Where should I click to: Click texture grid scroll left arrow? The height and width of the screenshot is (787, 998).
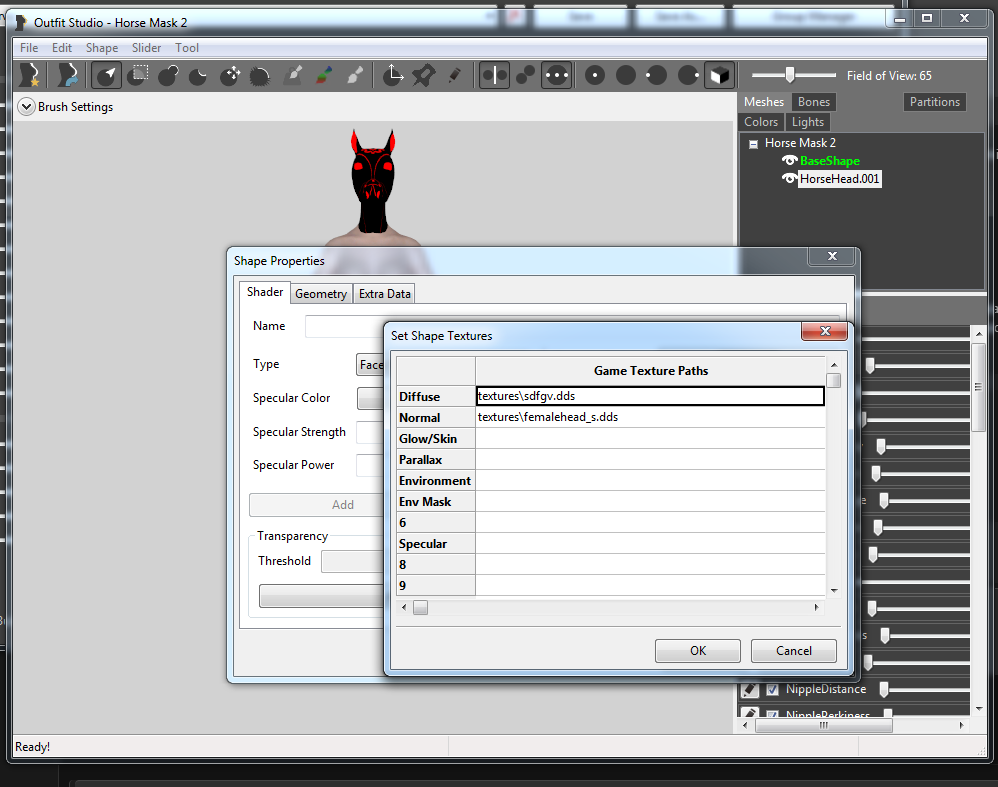coord(404,607)
